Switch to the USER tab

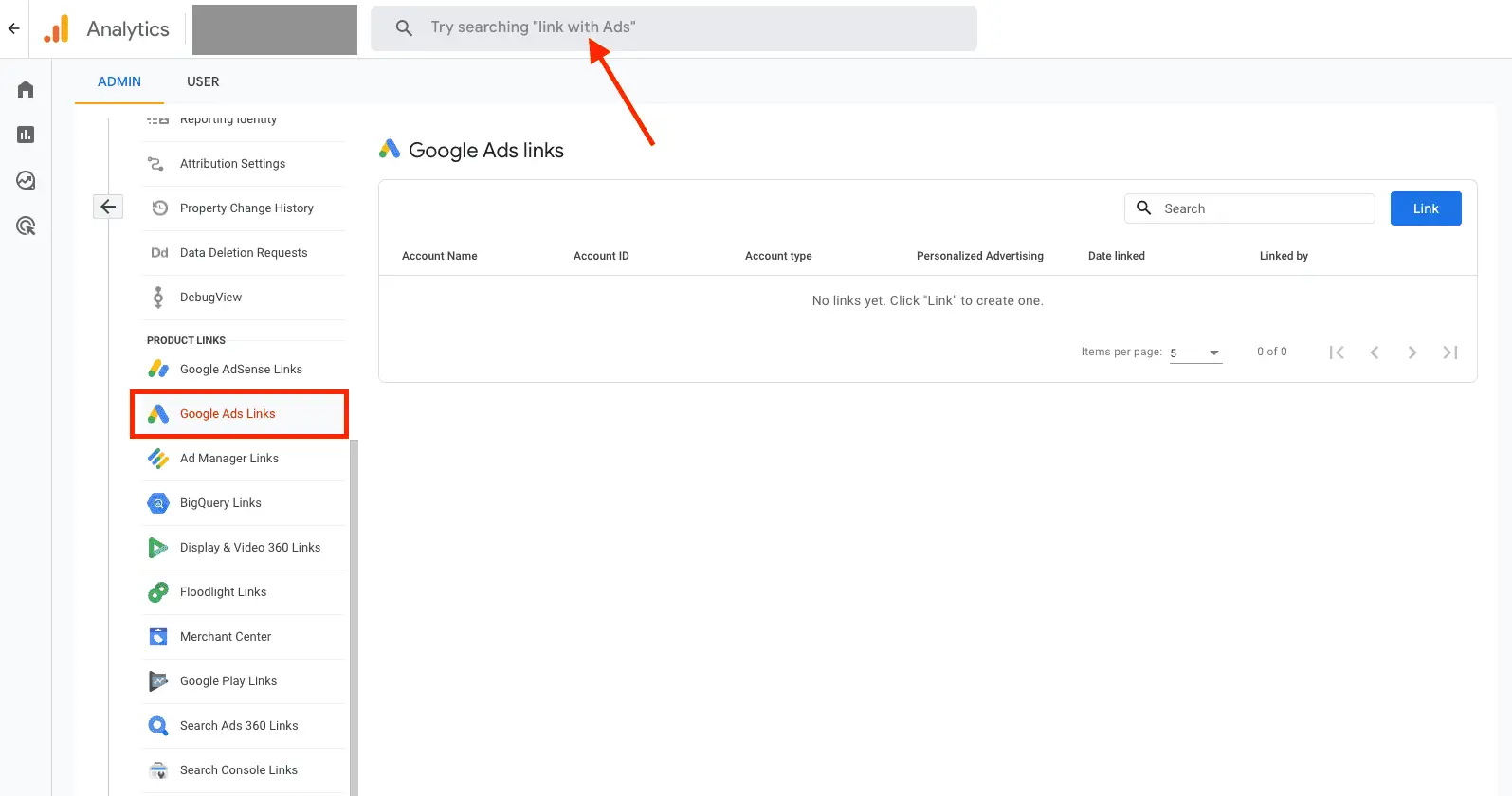tap(203, 81)
